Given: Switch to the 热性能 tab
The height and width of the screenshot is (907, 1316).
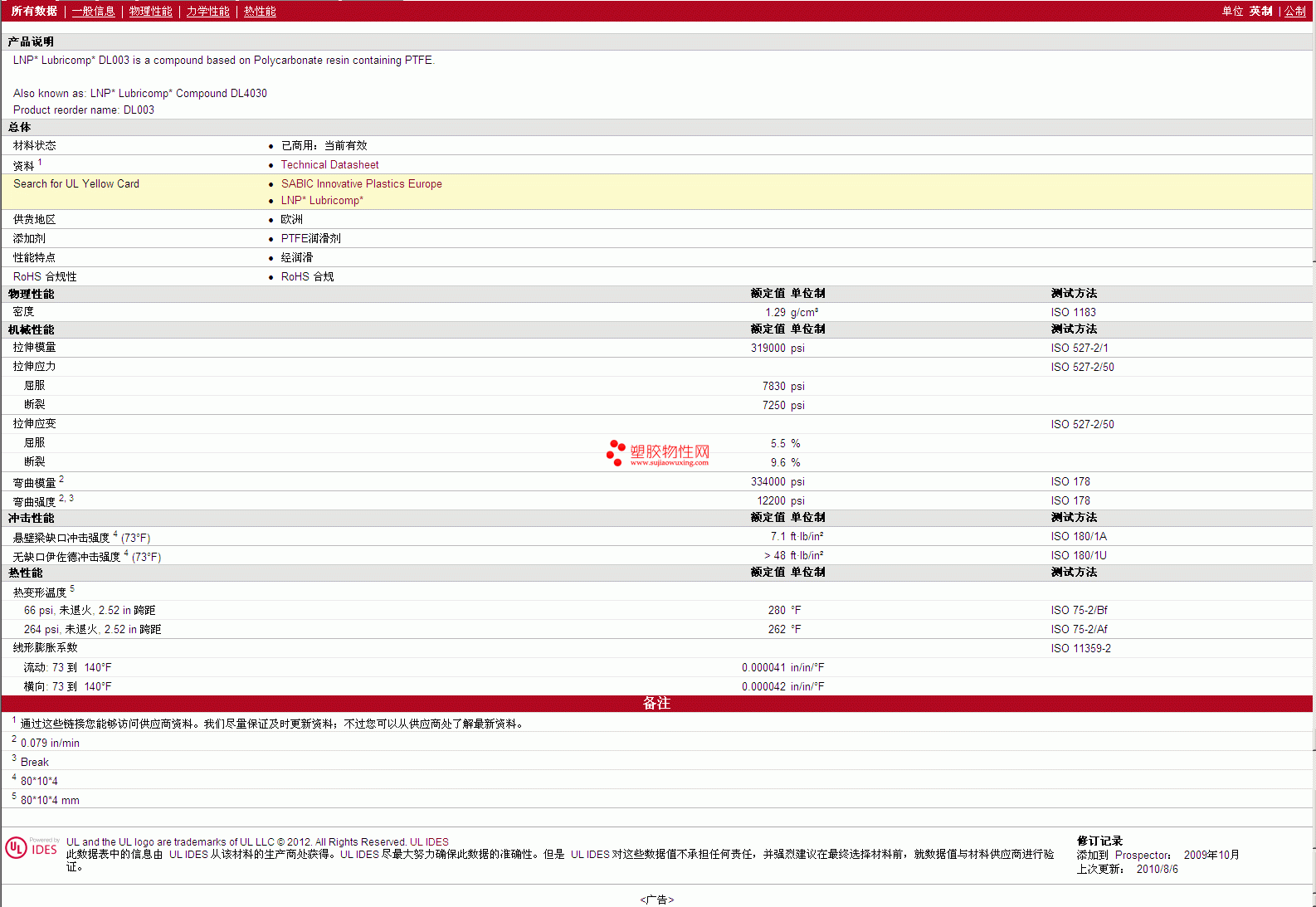Looking at the screenshot, I should point(260,11).
